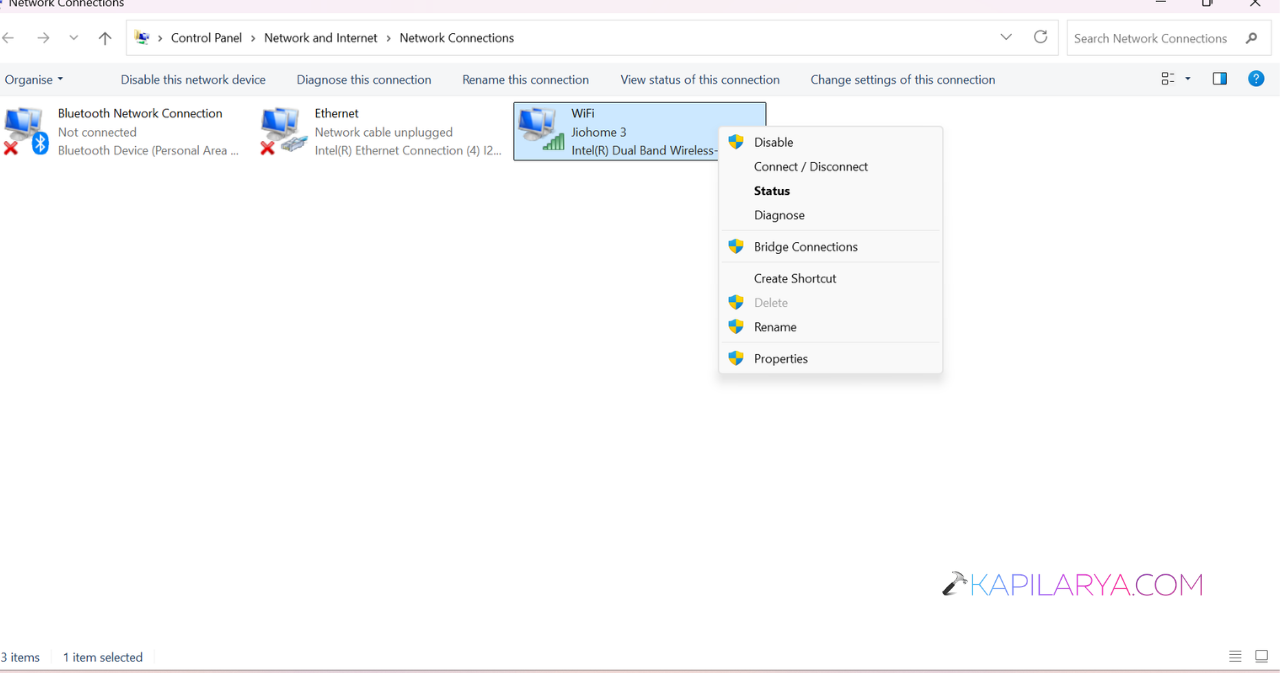
Task: Open the change your view dropdown arrow
Action: [1188, 79]
